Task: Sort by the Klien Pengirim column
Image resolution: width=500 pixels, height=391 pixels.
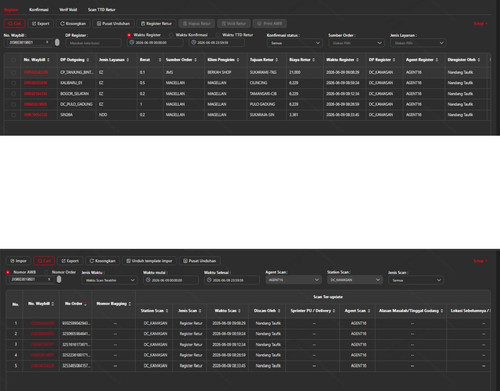Action: pos(238,60)
